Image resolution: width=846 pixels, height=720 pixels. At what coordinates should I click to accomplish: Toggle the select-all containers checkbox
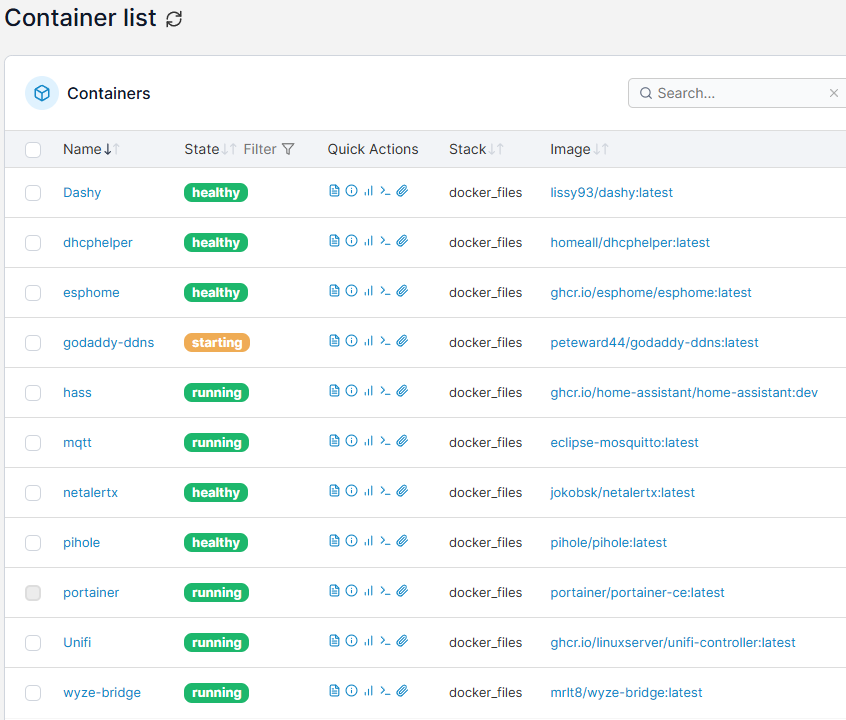tap(33, 150)
